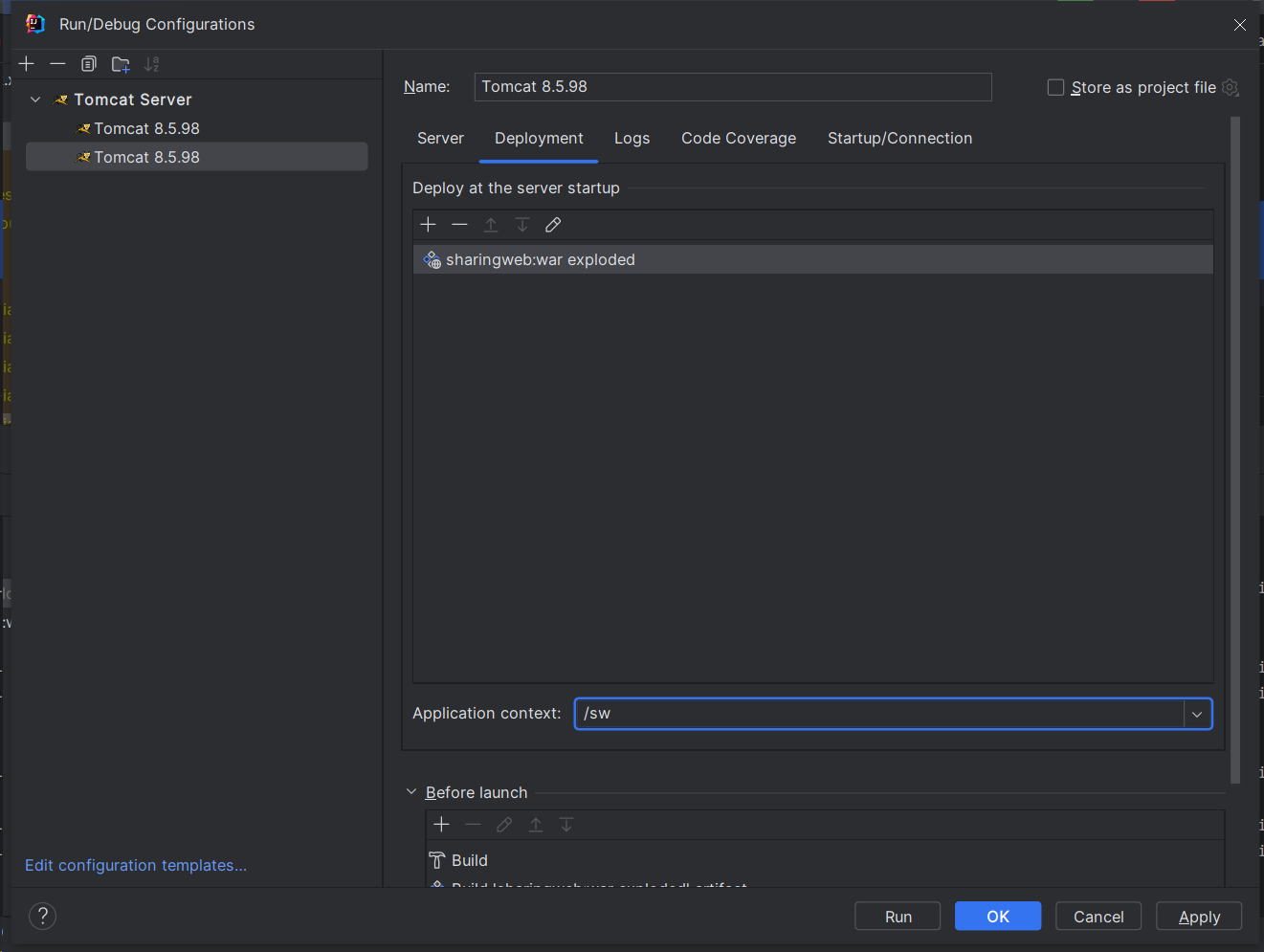Click Tomcat Server group label
This screenshot has width=1264, height=952.
[133, 100]
